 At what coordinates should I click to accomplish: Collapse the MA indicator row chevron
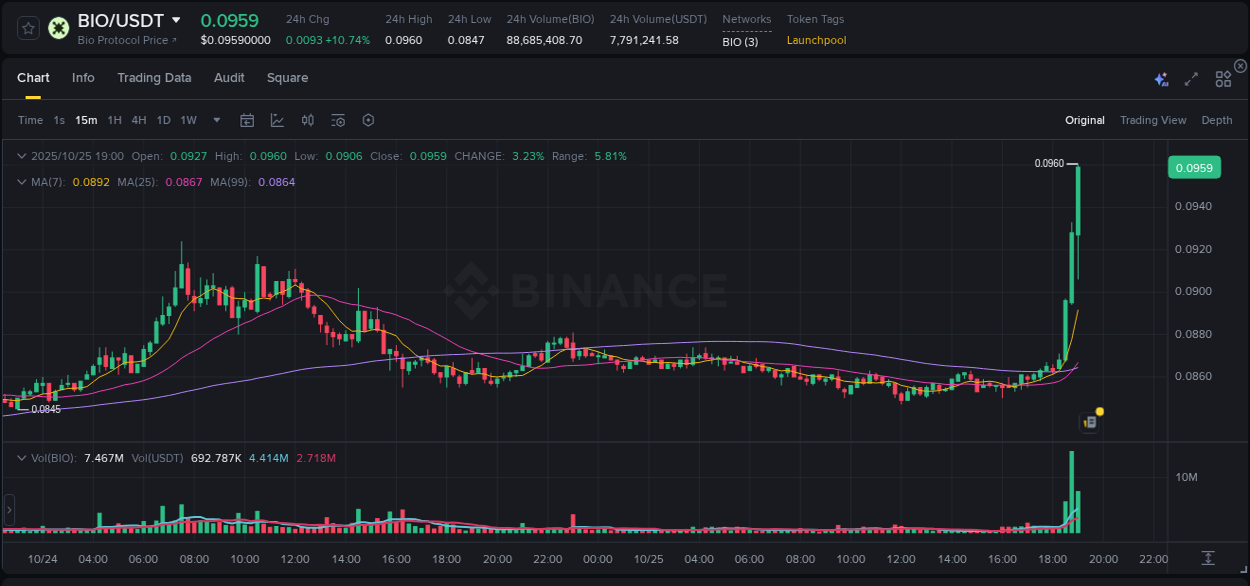pyautogui.click(x=22, y=182)
